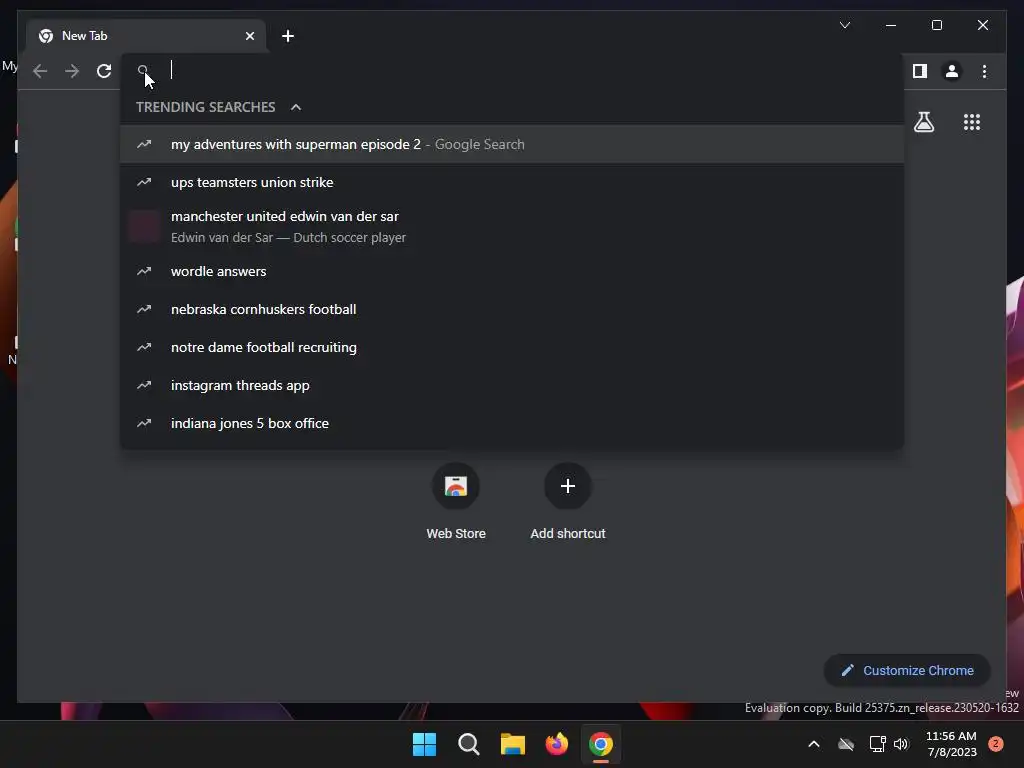Open the notification badge showing 2
Viewport: 1024px width, 768px height.
(995, 744)
